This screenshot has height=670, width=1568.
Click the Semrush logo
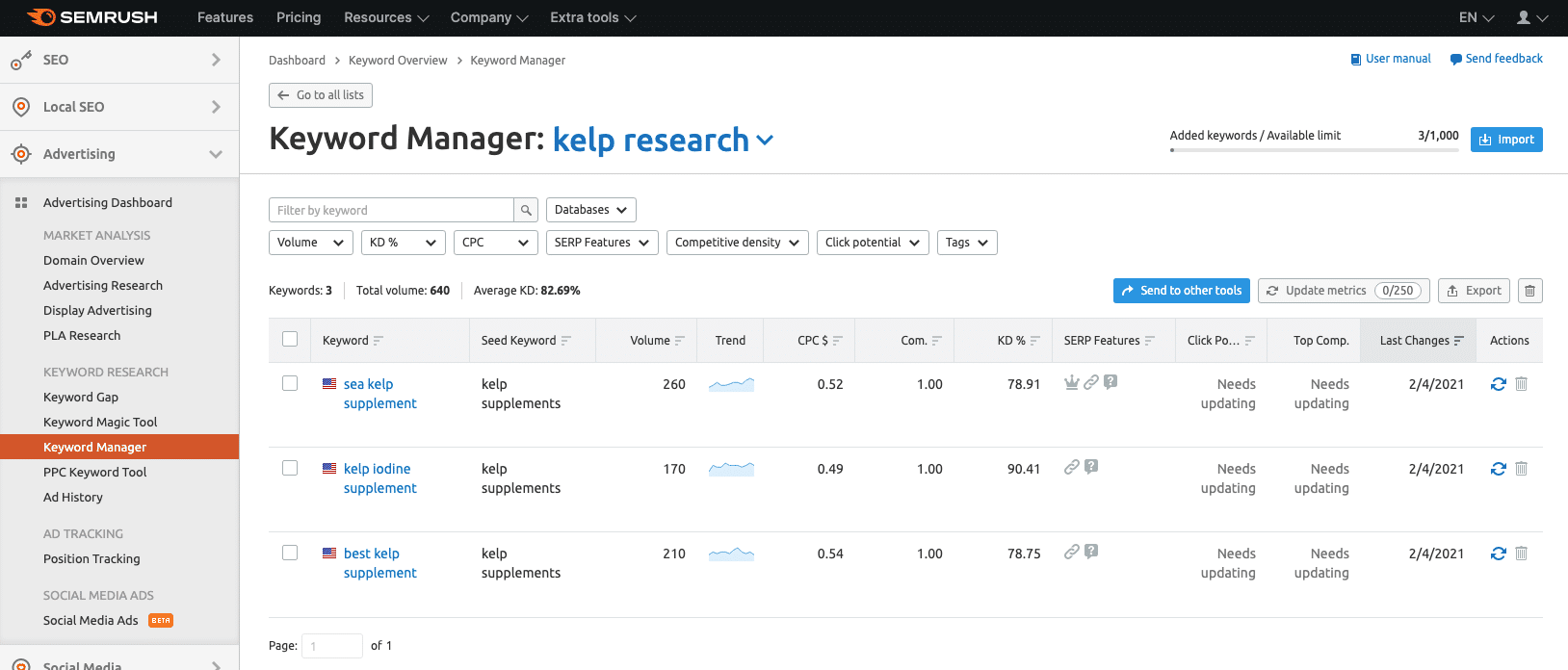coord(92,17)
